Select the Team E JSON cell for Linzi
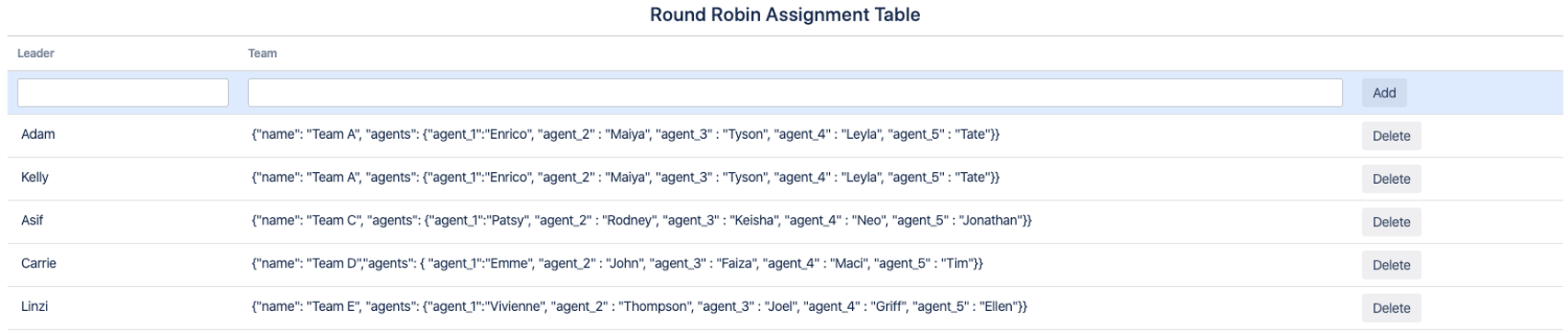 (x=639, y=307)
